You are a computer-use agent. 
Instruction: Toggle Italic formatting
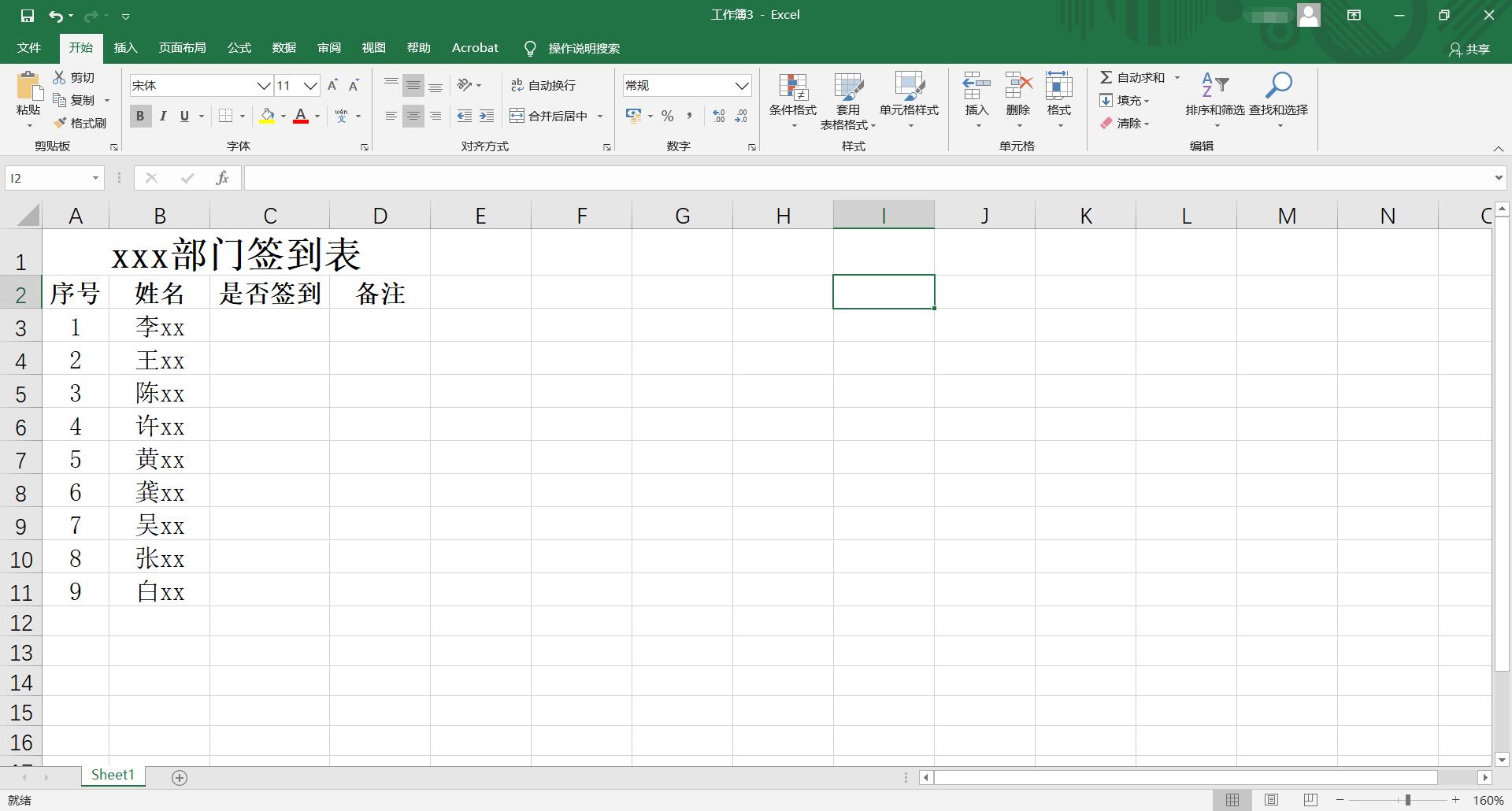(162, 116)
